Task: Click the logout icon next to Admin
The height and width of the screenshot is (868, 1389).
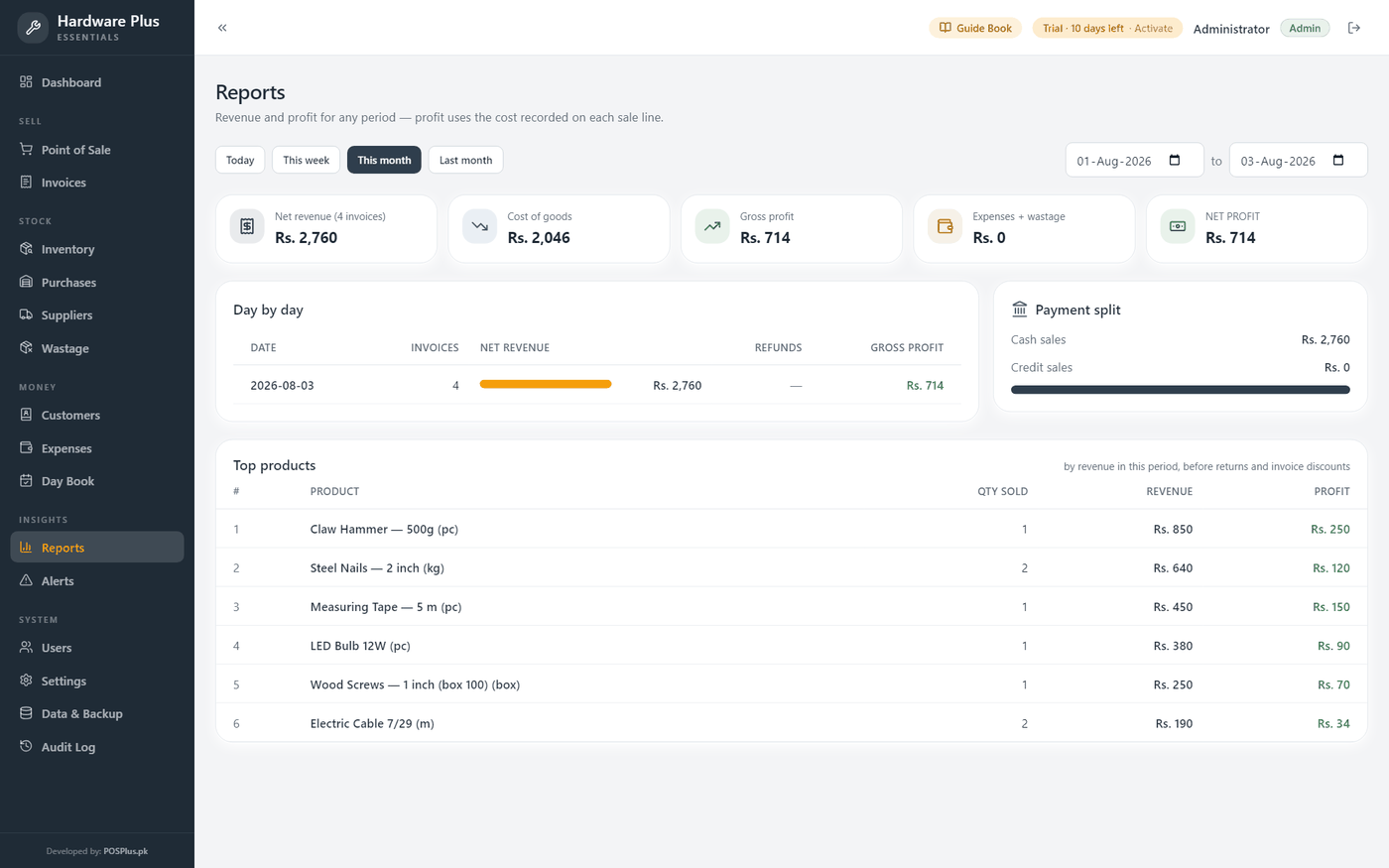Action: [x=1353, y=28]
